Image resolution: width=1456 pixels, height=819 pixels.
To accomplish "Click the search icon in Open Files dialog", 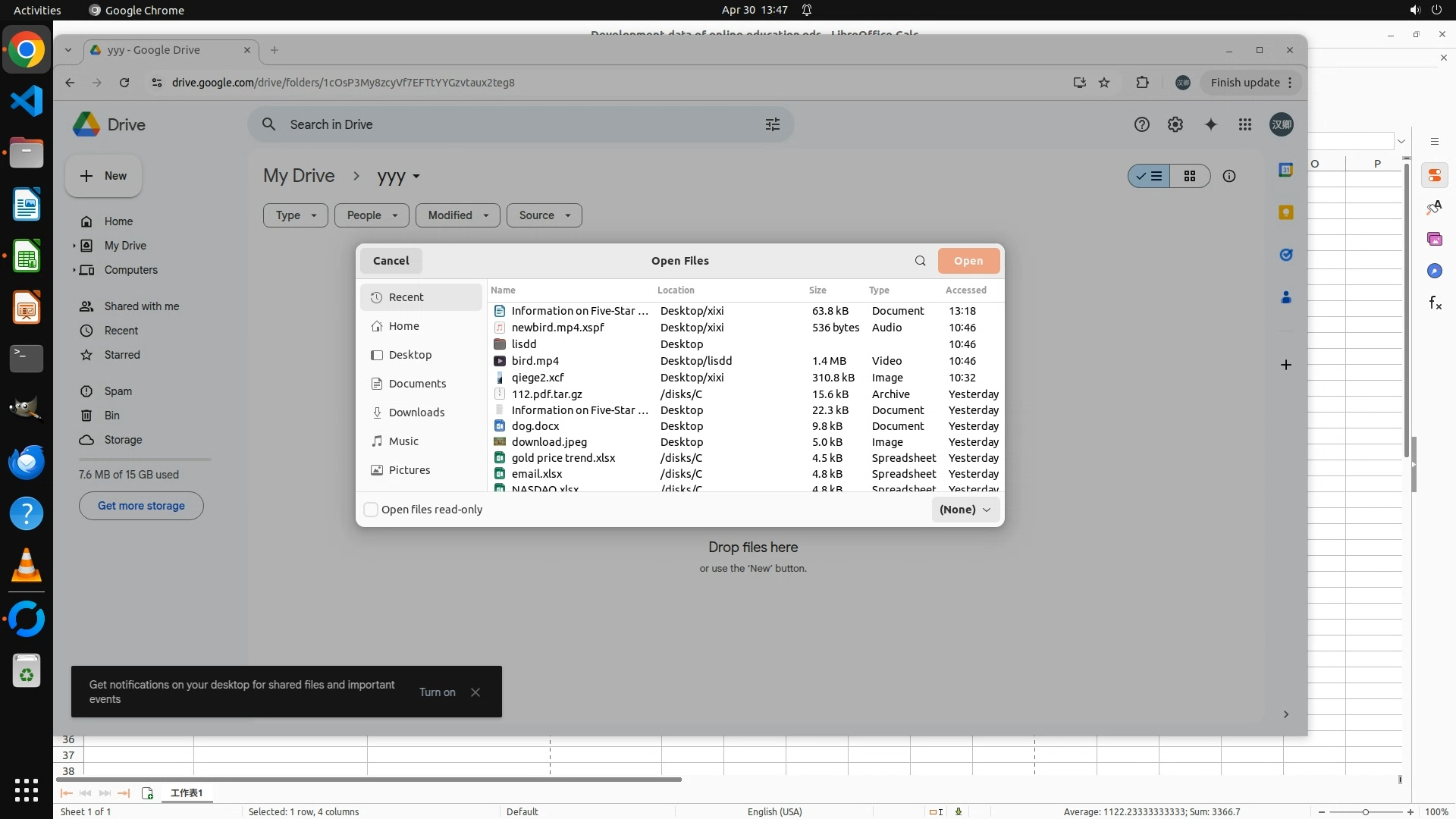I will tap(920, 261).
